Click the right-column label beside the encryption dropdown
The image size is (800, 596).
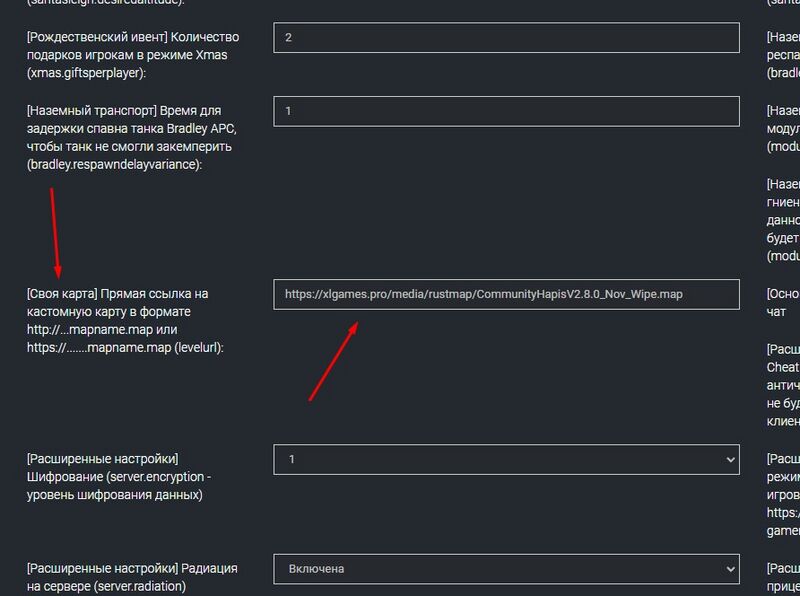pos(783,485)
